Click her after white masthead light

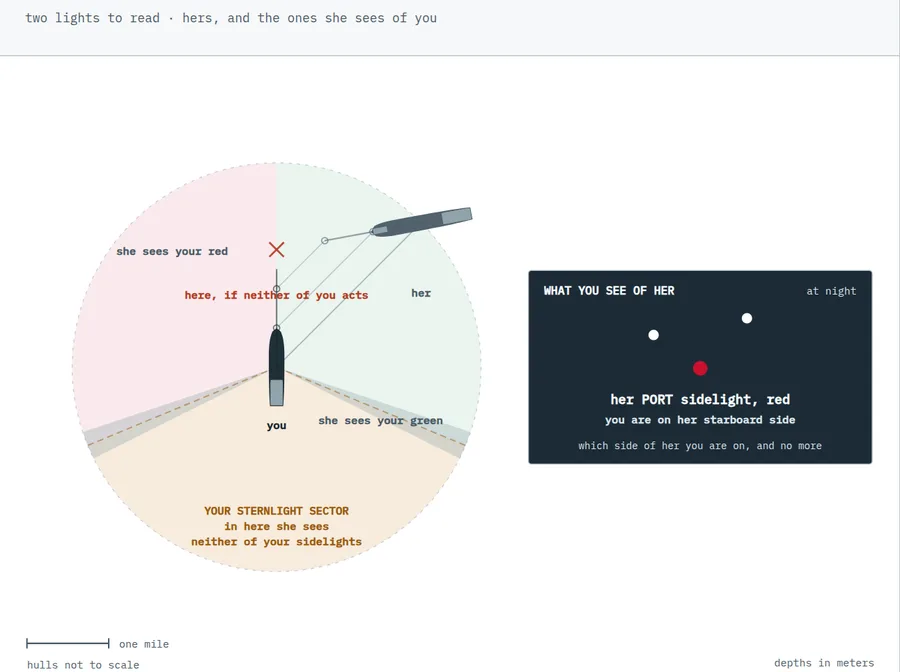point(747,318)
